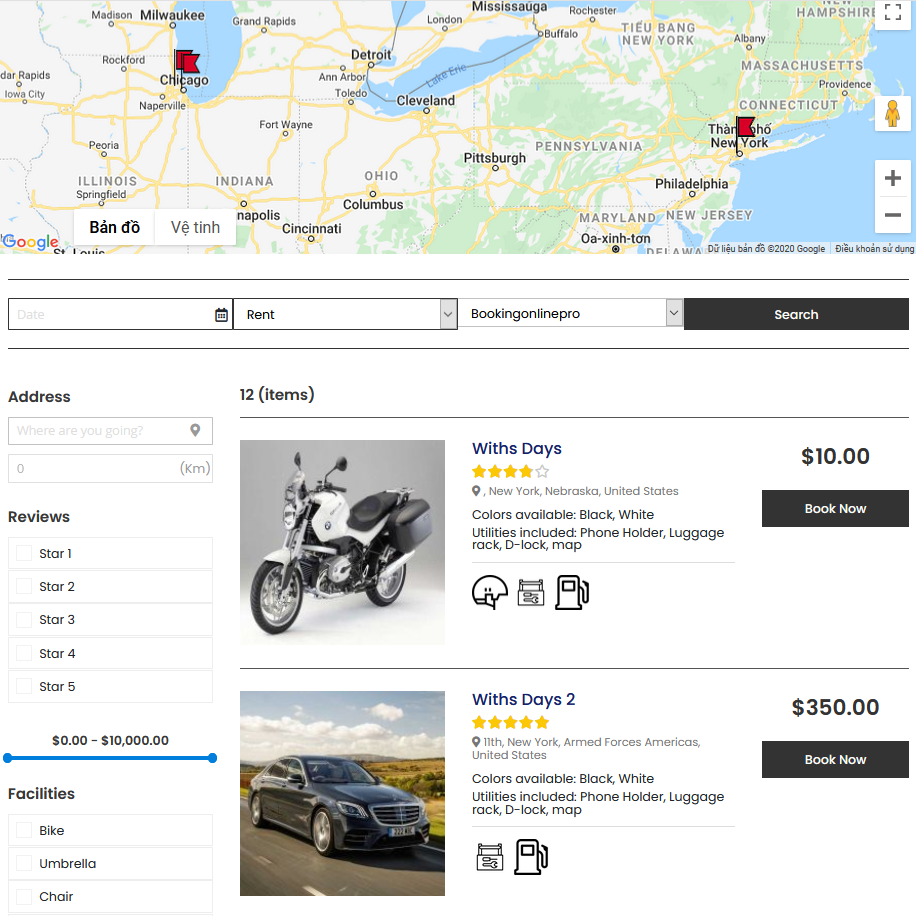Screen dimensions: 916x916
Task: Select the Bản đồ map view tab
Action: (114, 227)
